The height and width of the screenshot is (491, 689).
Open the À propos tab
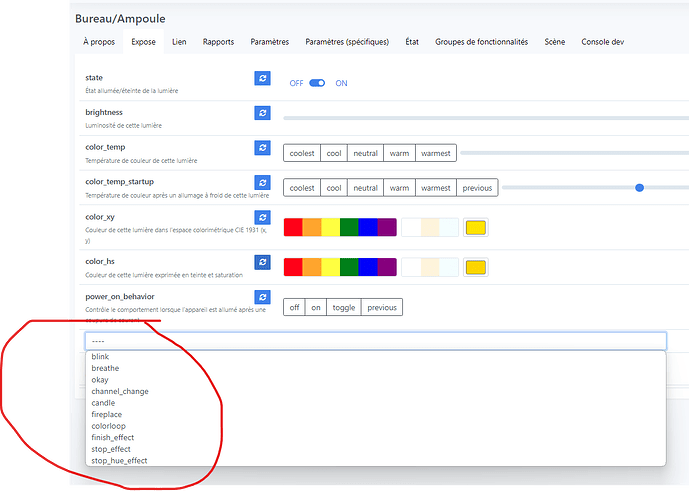point(99,42)
